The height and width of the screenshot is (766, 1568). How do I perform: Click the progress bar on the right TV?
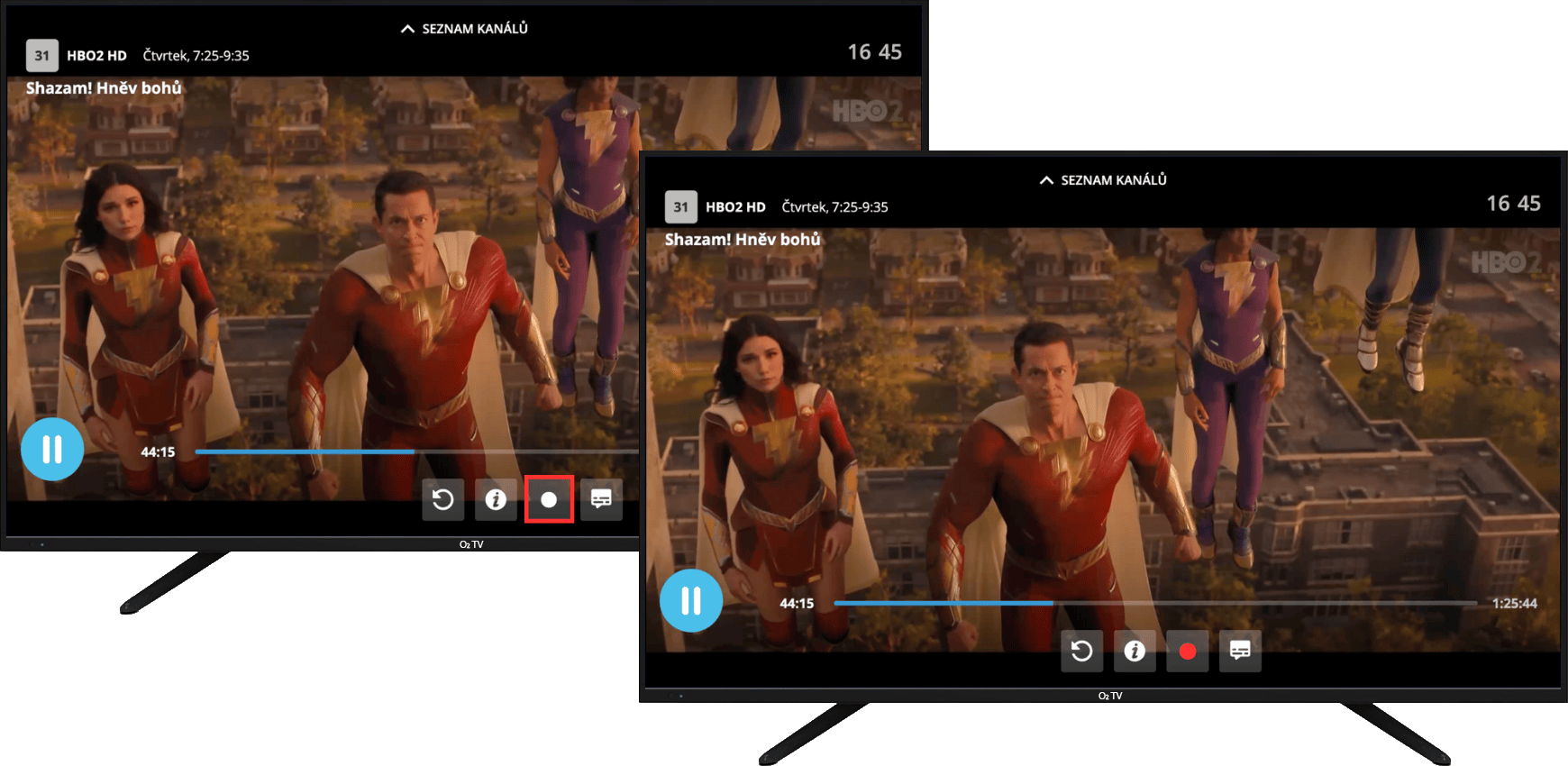(x=1153, y=603)
